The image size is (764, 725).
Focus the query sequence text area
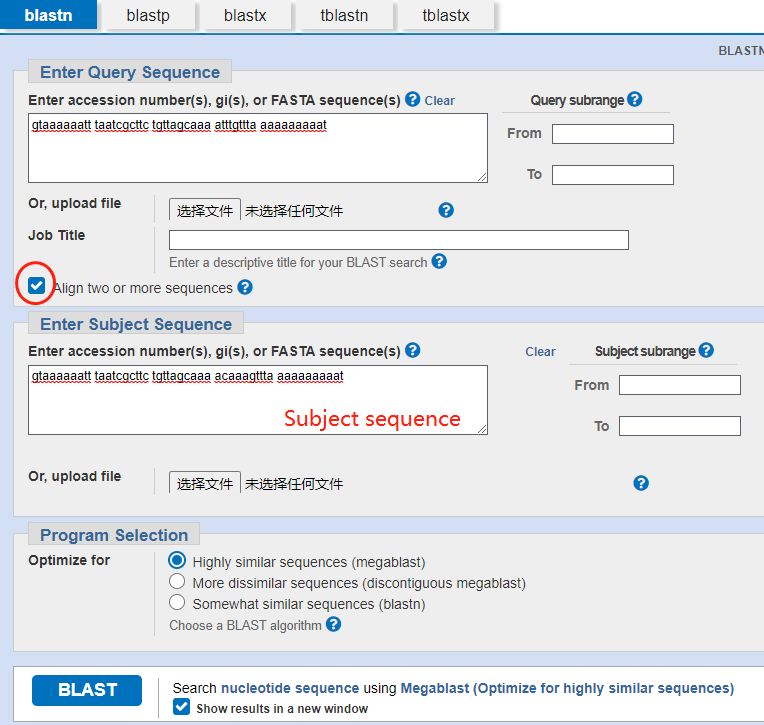258,148
